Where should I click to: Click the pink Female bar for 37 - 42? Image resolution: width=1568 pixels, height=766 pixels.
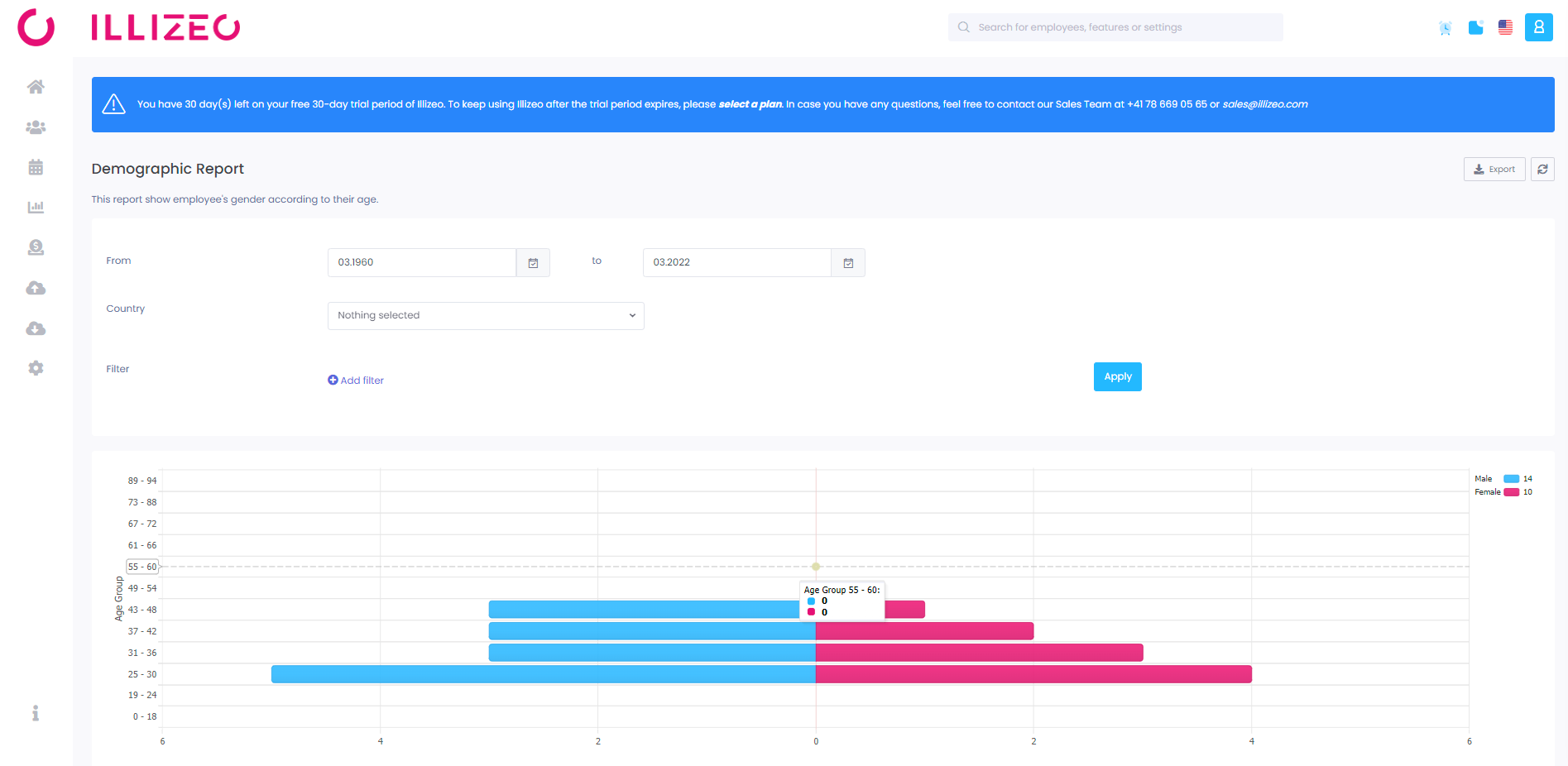click(925, 631)
